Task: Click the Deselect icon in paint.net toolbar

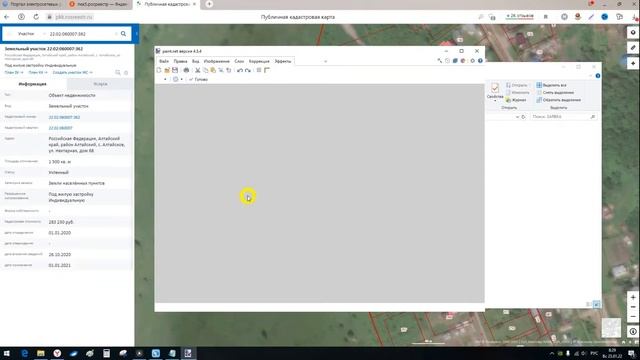Action: (229, 70)
